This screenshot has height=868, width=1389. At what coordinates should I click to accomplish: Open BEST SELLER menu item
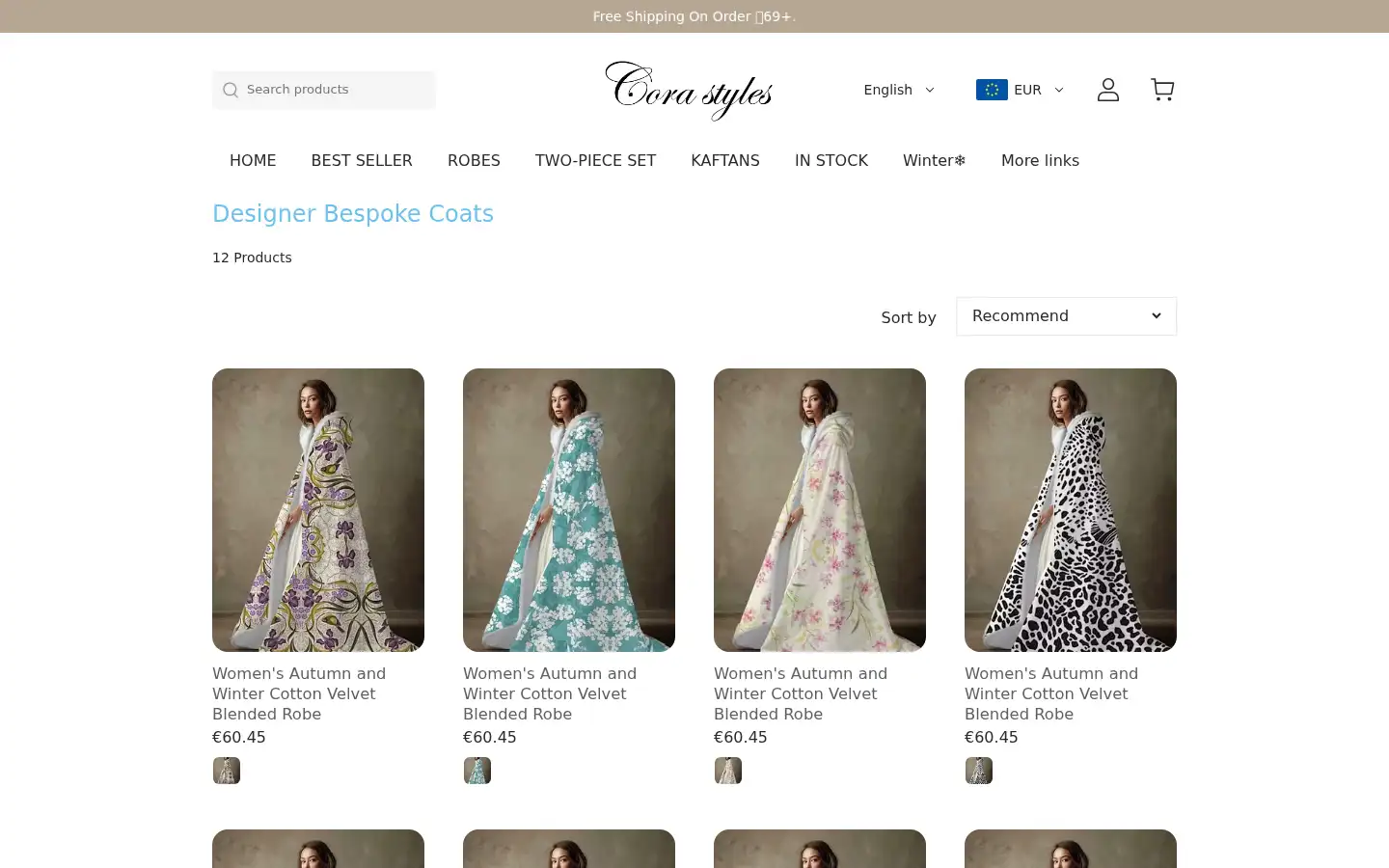point(362,161)
